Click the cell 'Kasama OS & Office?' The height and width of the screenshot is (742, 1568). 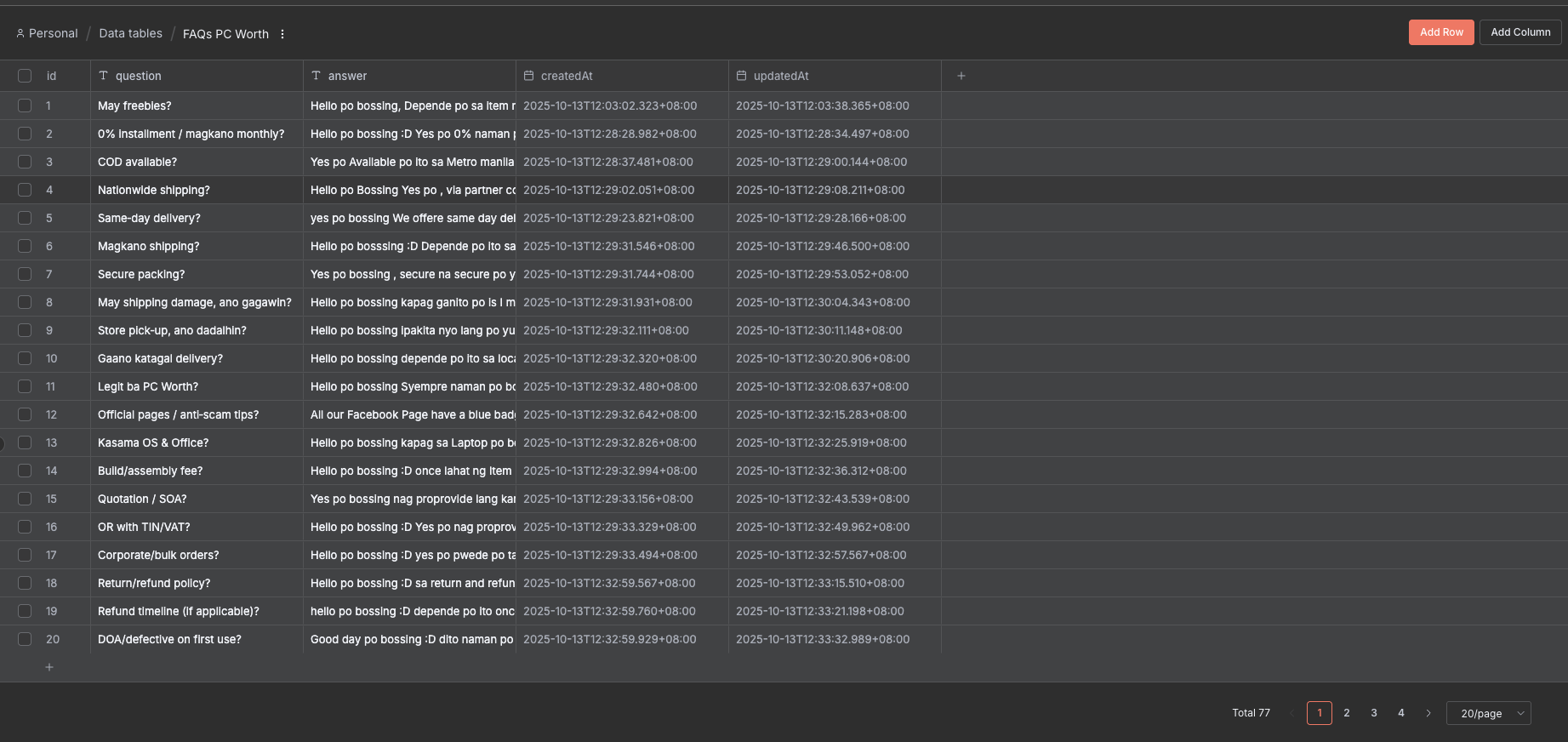pos(197,442)
